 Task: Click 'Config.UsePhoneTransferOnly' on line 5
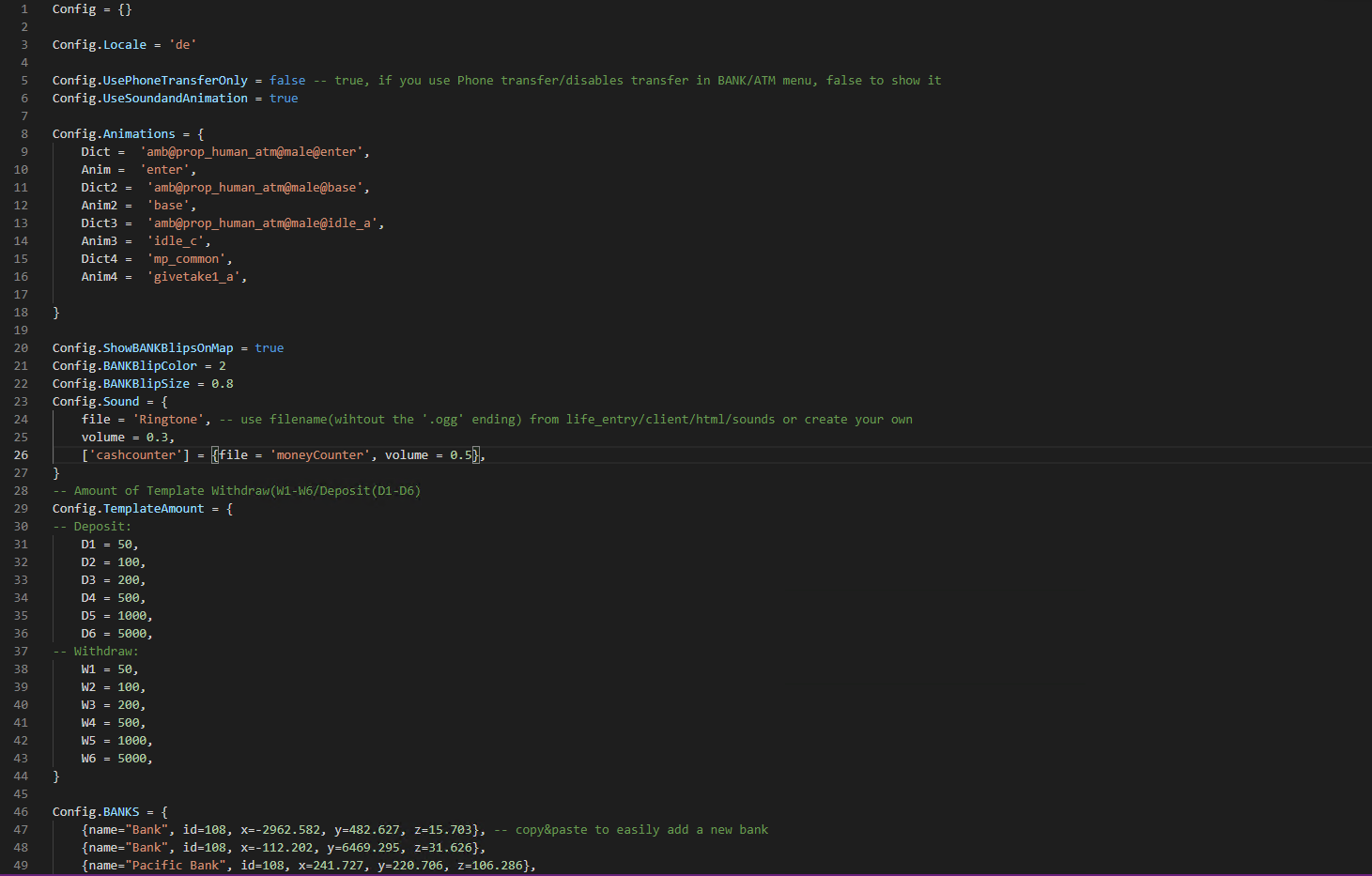(x=150, y=81)
